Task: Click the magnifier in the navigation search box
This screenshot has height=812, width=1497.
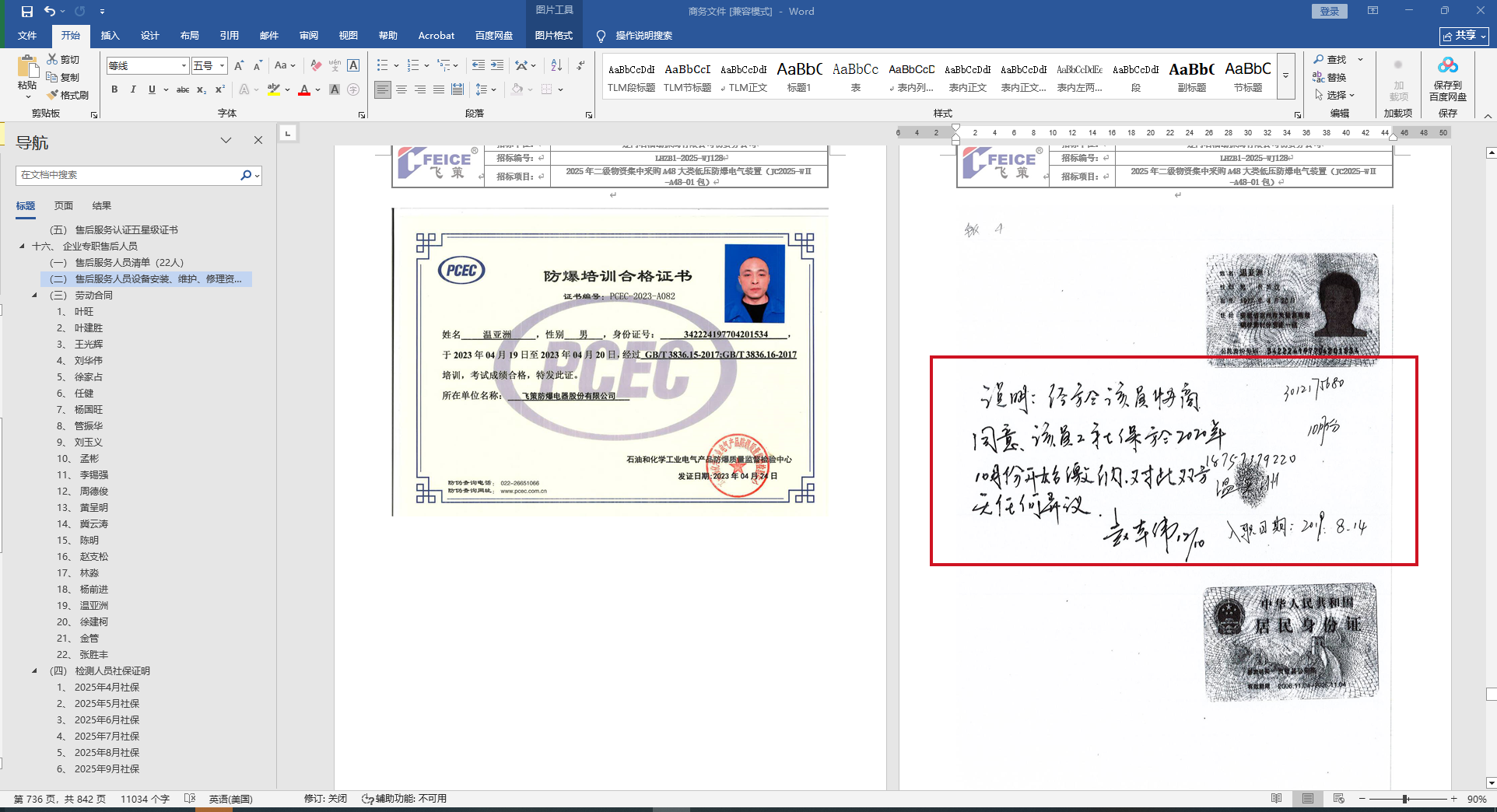Action: point(246,175)
